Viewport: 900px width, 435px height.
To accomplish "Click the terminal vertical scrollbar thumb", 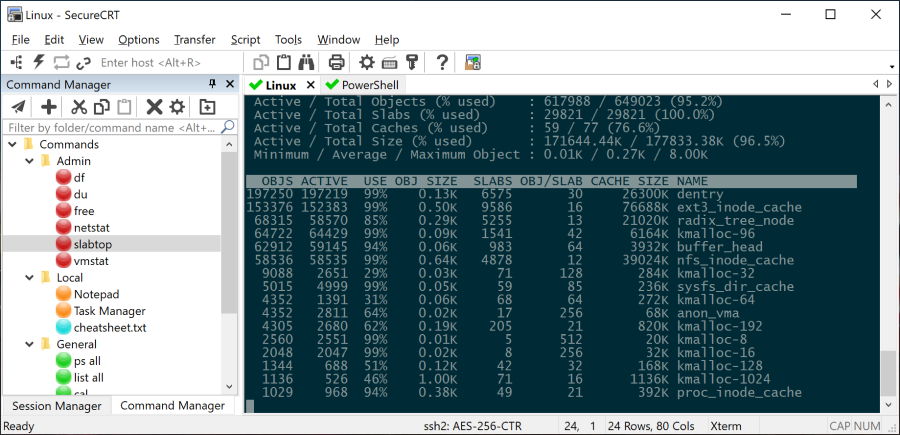I will coord(888,374).
